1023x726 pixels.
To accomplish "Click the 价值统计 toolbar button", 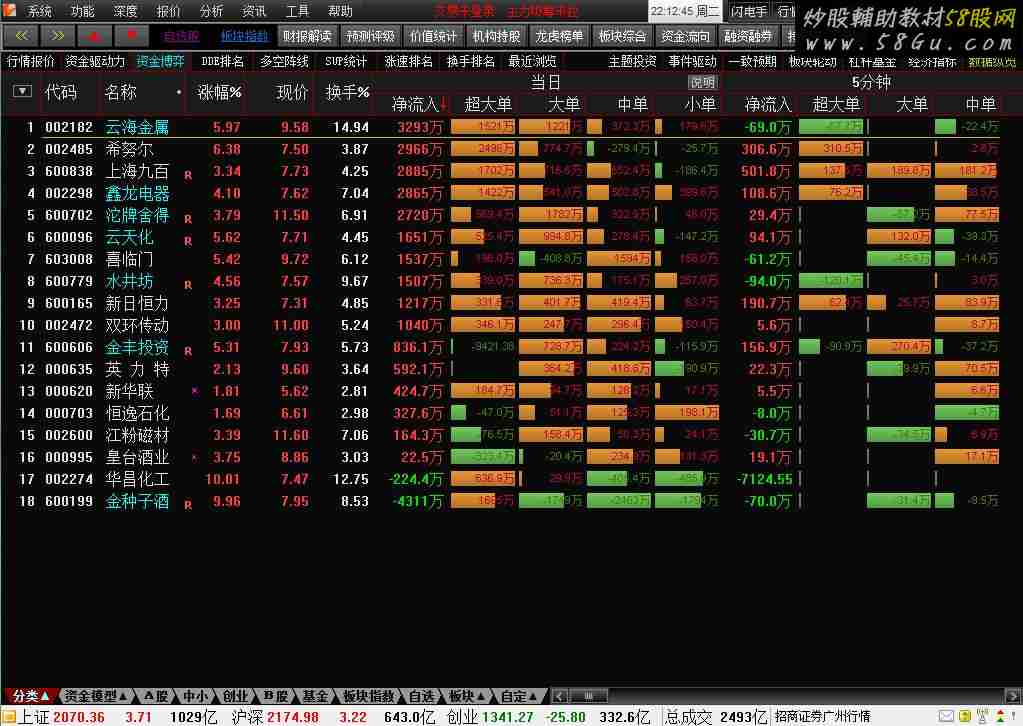I will (433, 37).
